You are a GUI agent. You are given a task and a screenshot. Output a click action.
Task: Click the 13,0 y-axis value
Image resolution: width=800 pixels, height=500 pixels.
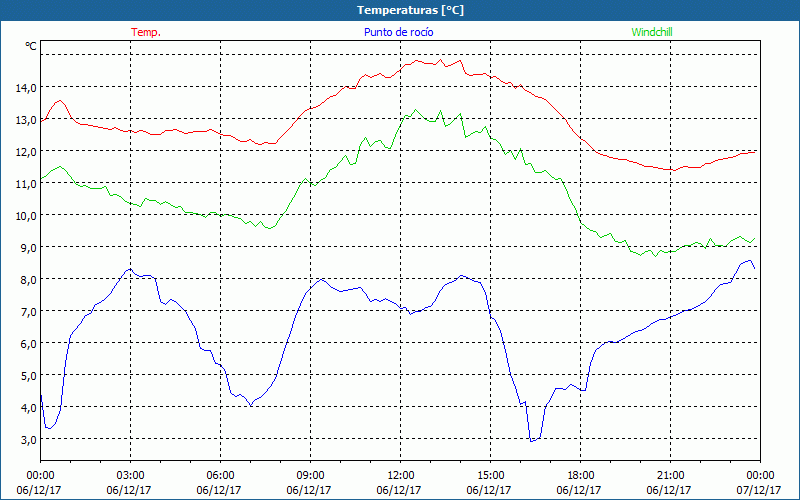(x=26, y=120)
